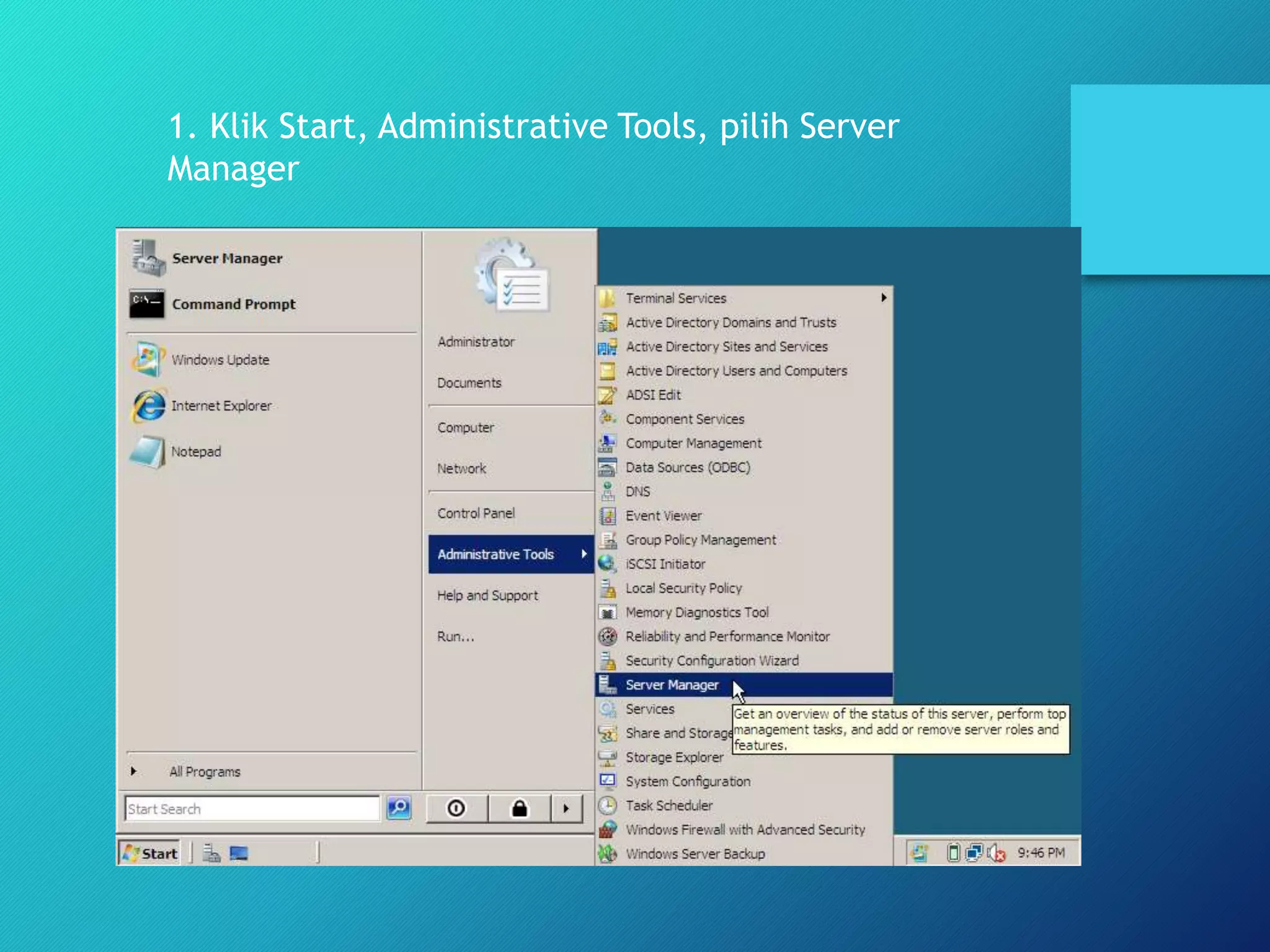Click the Administrator user picture
1270x952 pixels.
pyautogui.click(x=512, y=274)
